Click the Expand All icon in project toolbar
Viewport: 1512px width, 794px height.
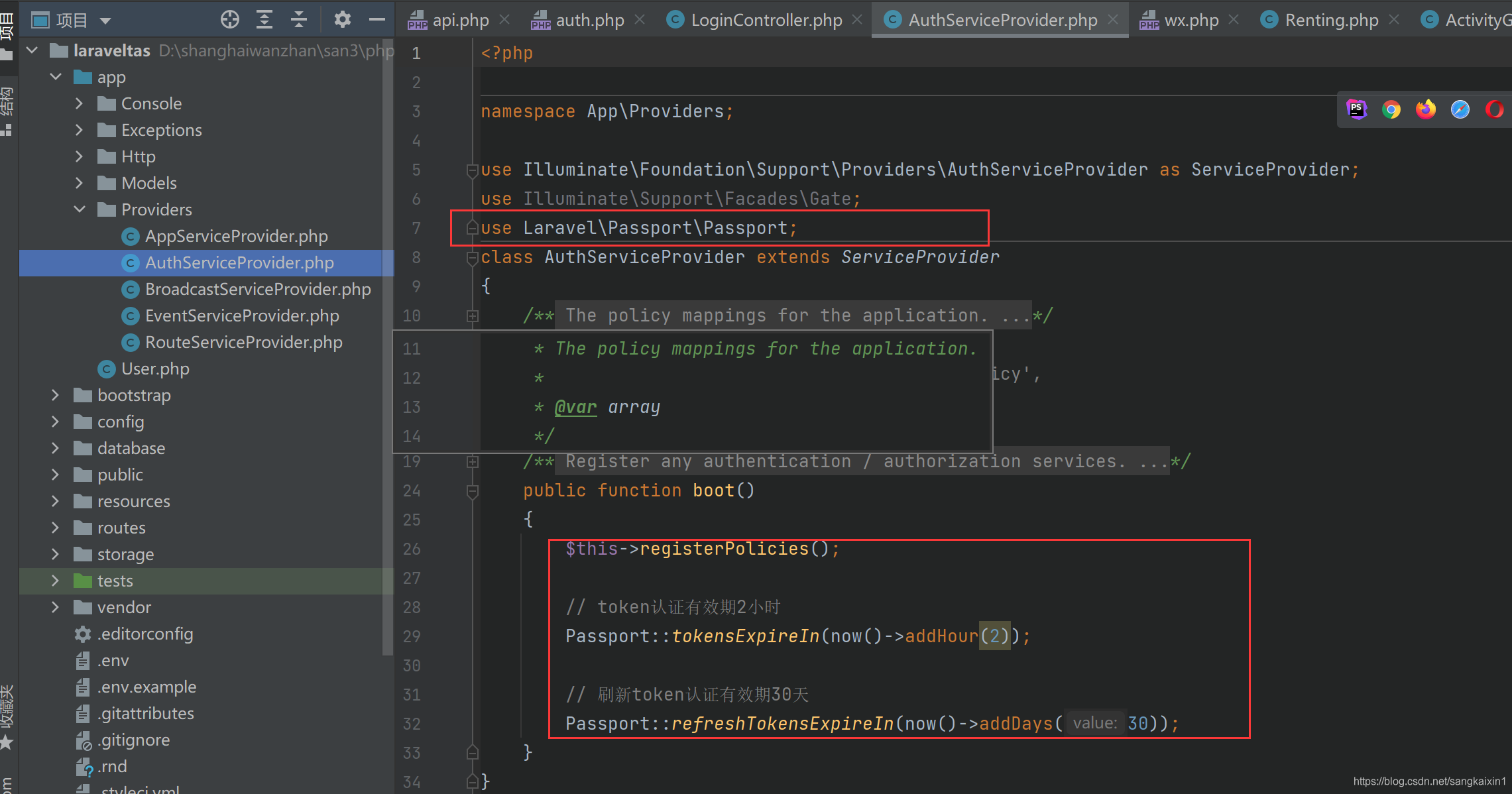point(264,20)
